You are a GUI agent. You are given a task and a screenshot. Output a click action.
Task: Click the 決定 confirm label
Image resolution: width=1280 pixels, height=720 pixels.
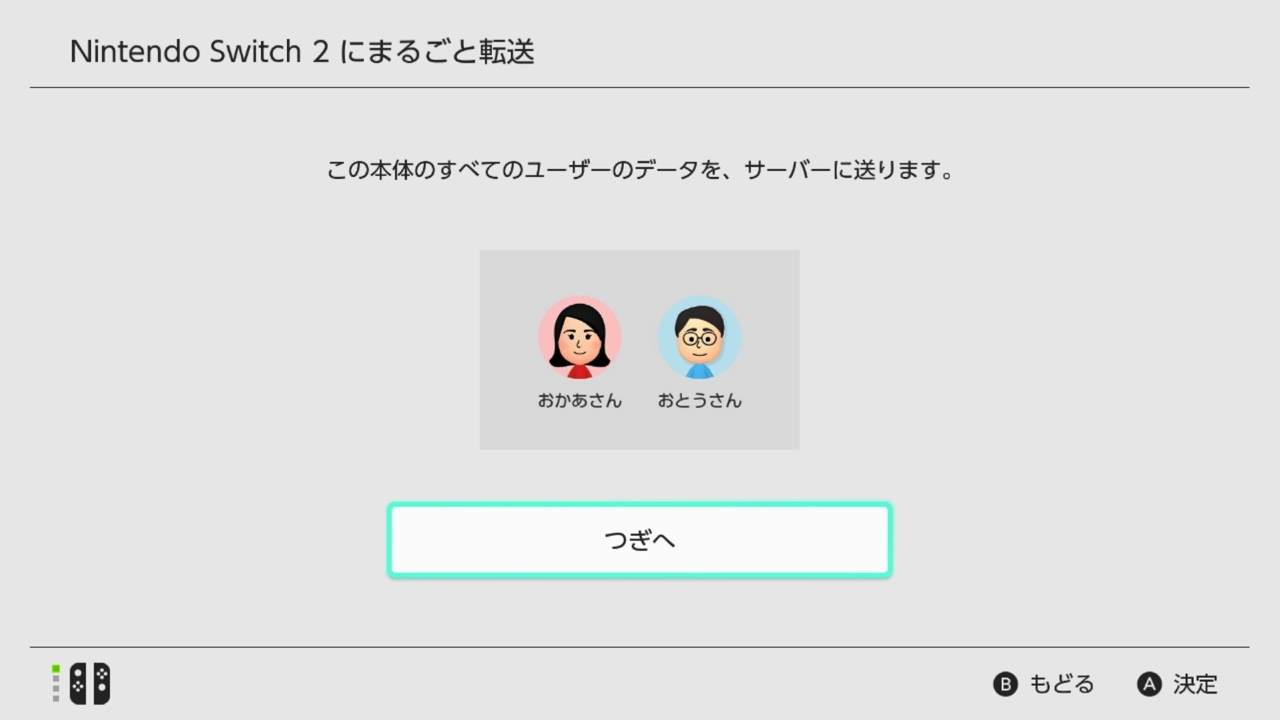click(x=1195, y=684)
